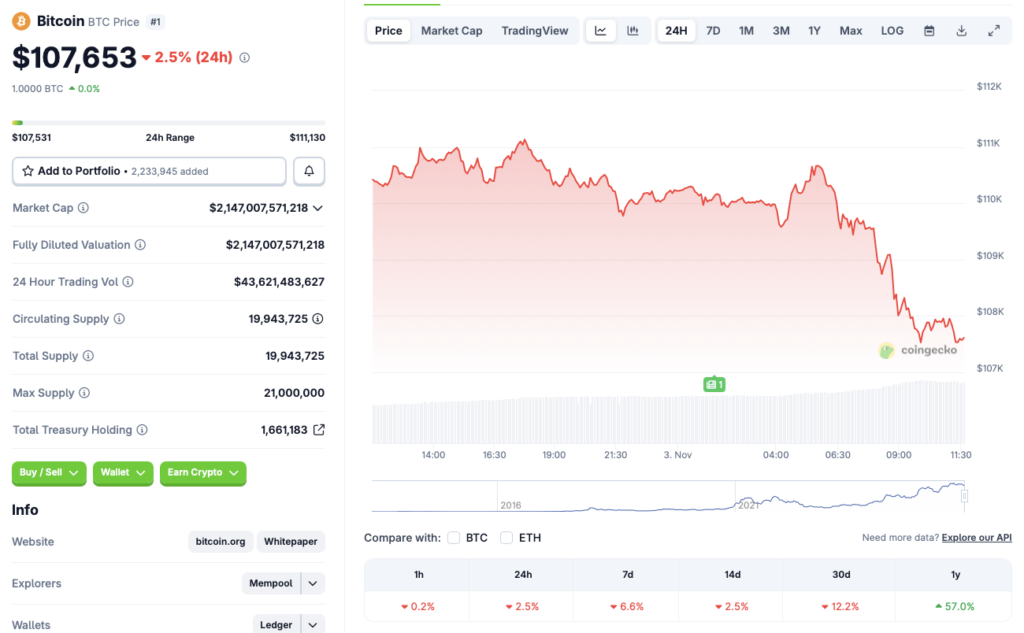Open the price alert bell icon
The image size is (1024, 633).
[x=309, y=171]
